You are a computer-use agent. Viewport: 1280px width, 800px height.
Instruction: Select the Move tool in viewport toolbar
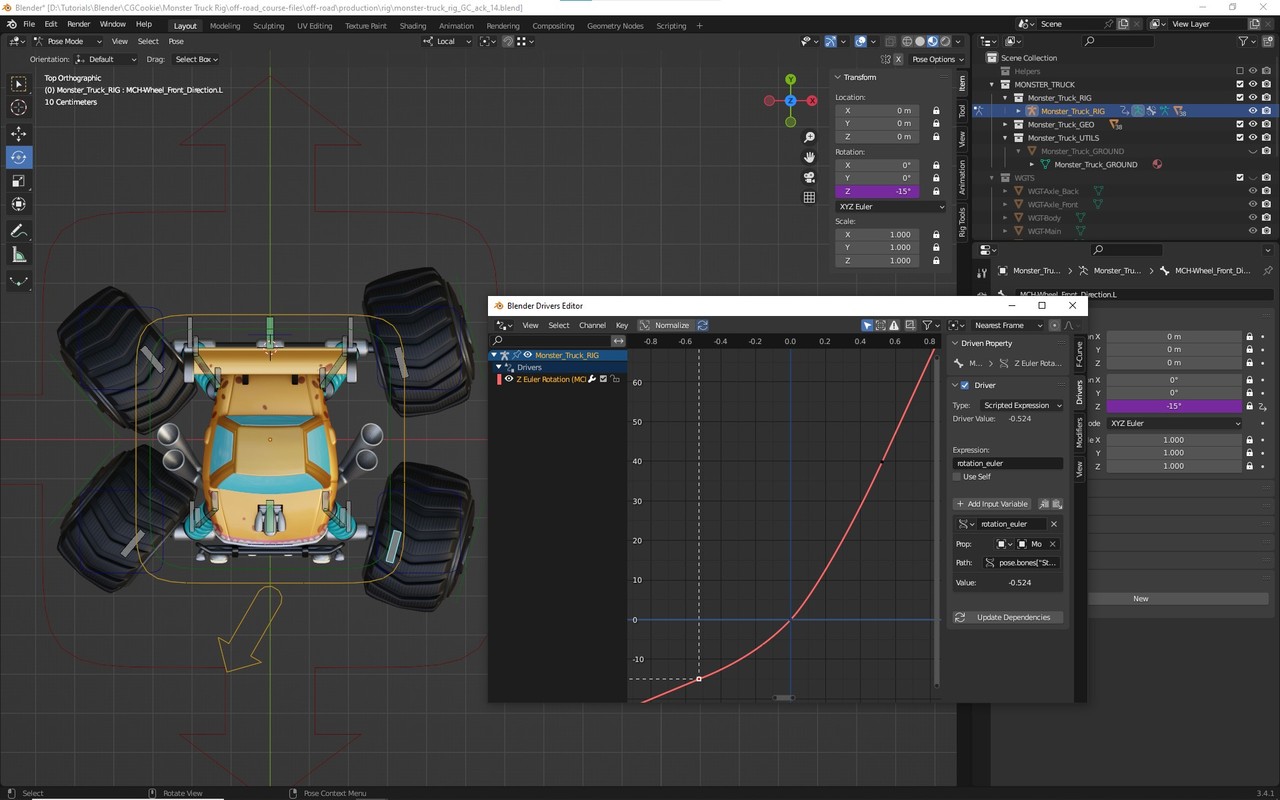(19, 133)
